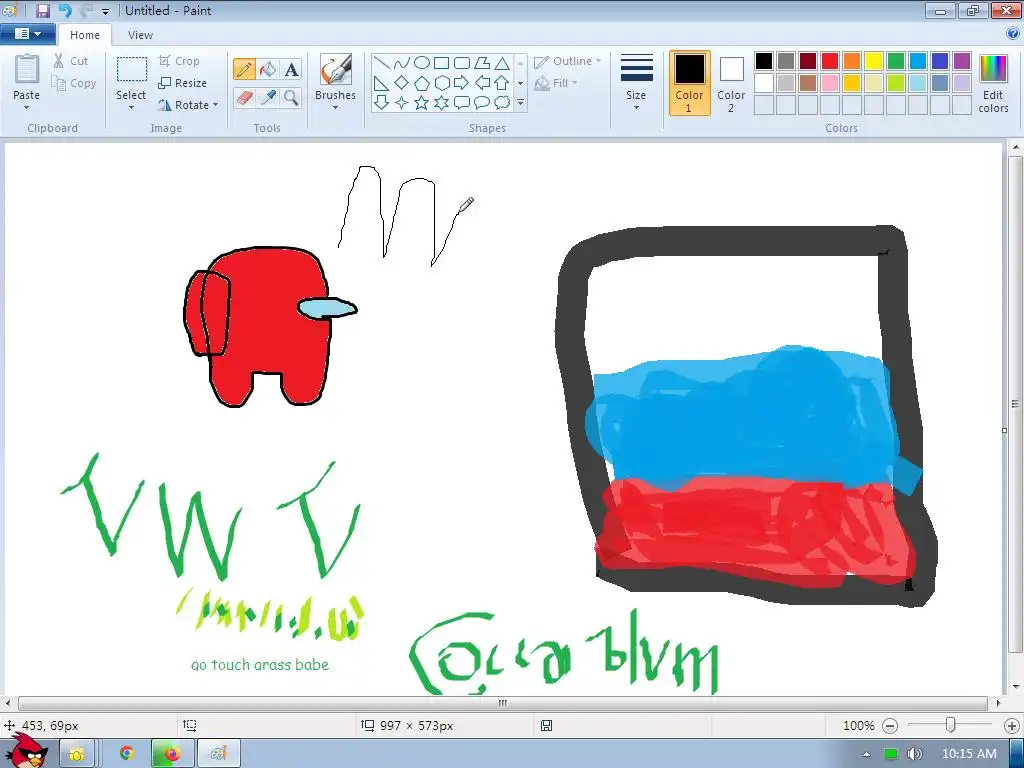The width and height of the screenshot is (1024, 768).
Task: Expand the Shapes gallery more arrow
Action: [520, 103]
